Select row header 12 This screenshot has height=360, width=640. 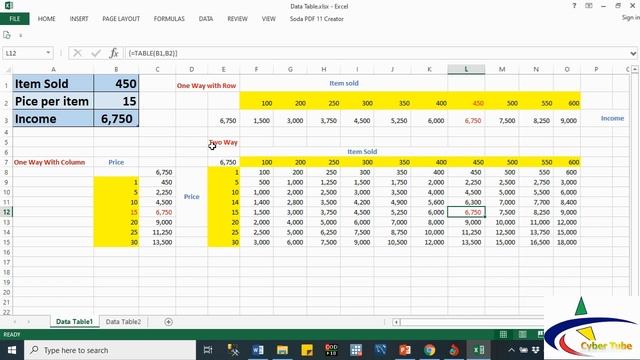coord(7,212)
